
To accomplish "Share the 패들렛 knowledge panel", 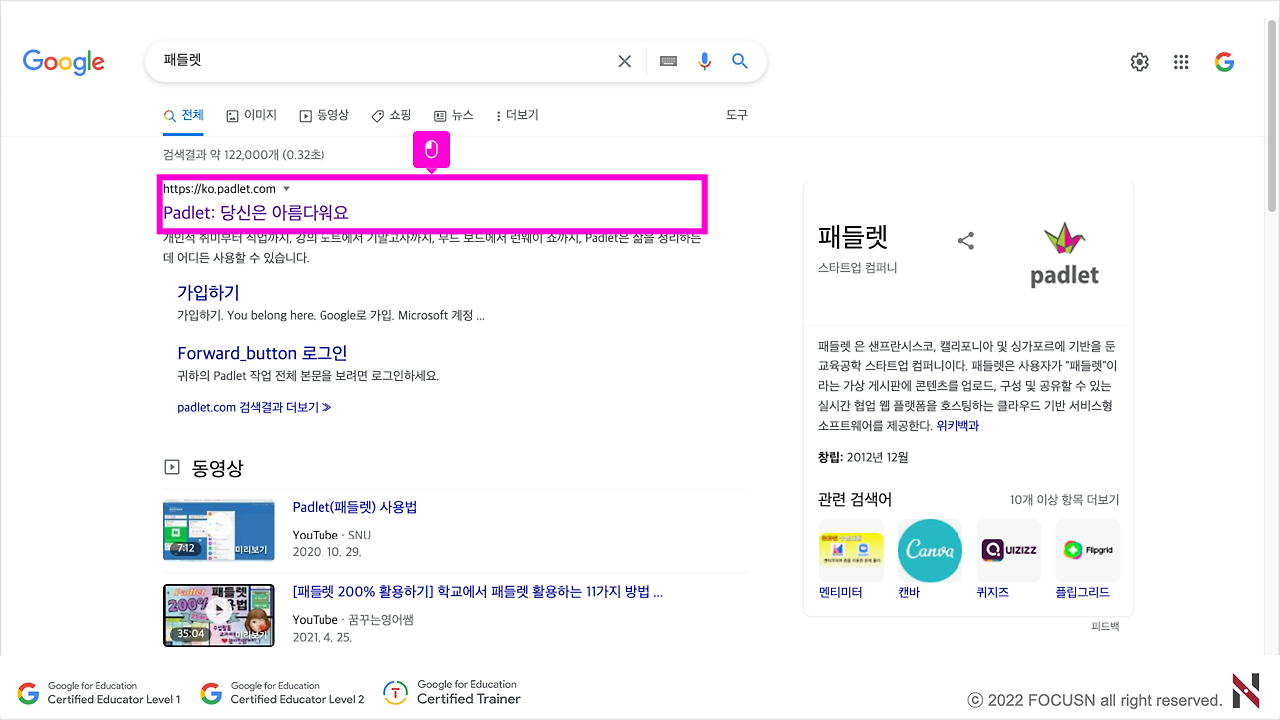I will [x=966, y=240].
